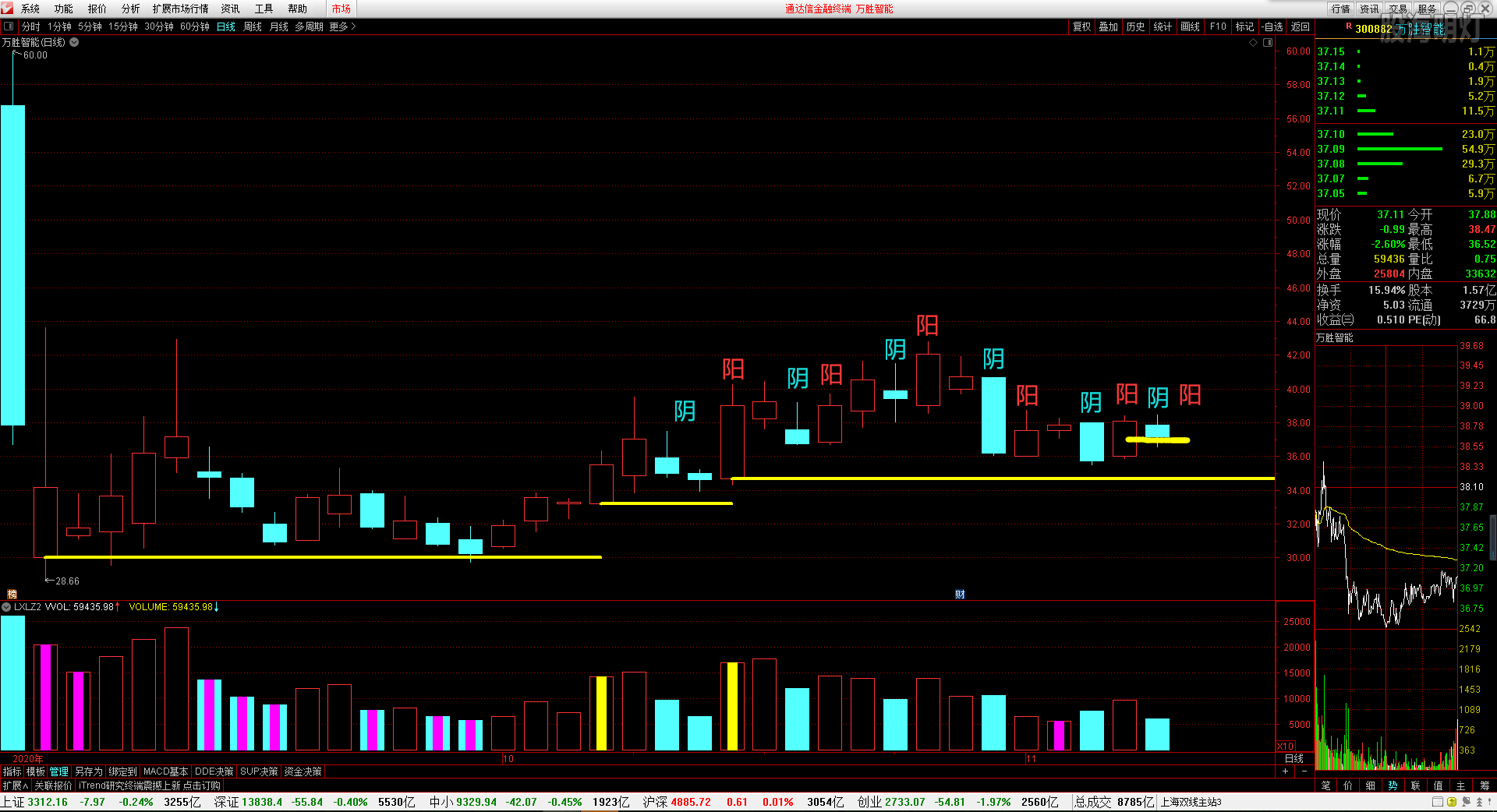Image resolution: width=1497 pixels, height=812 pixels.
Task: Select the 30分钟 period
Action: (x=159, y=26)
